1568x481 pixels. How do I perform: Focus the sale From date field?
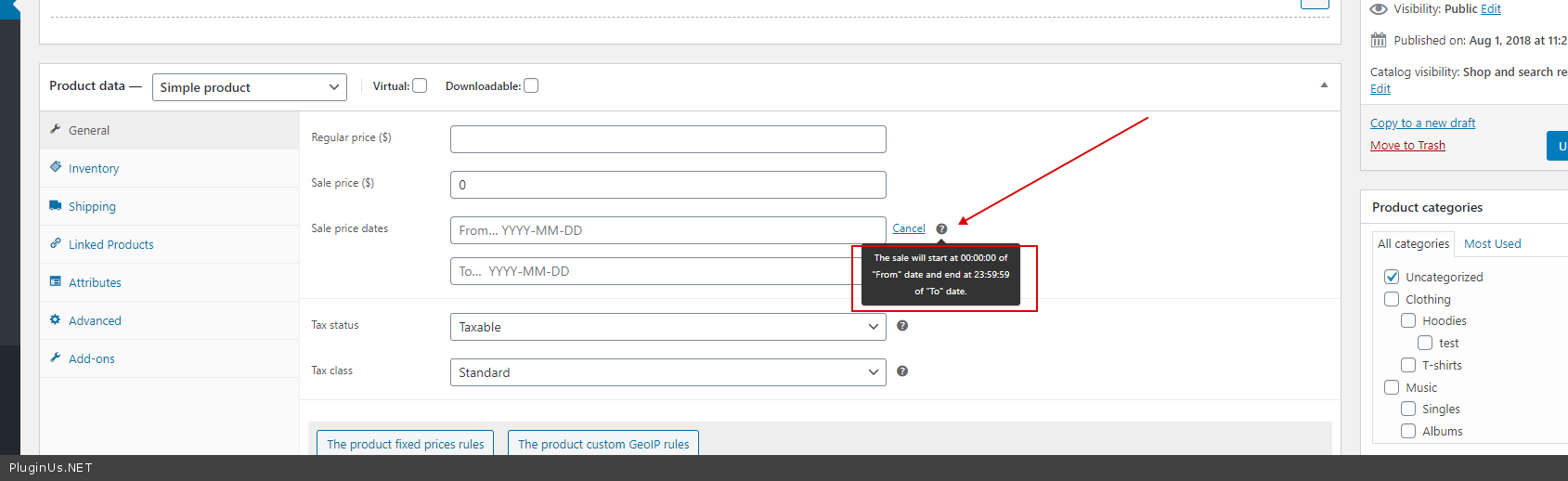point(668,230)
